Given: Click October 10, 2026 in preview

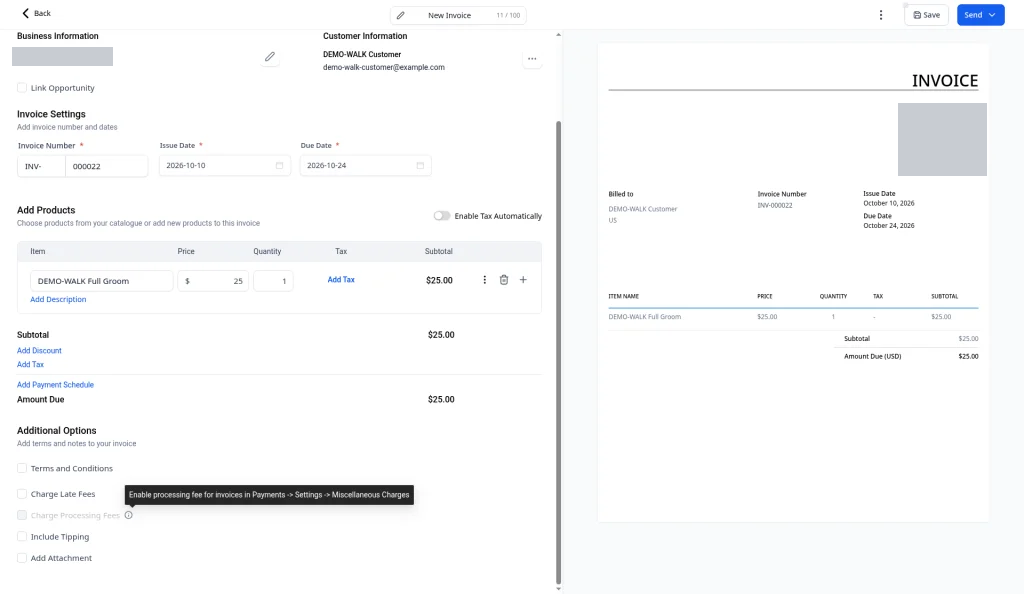Looking at the screenshot, I should pos(889,203).
